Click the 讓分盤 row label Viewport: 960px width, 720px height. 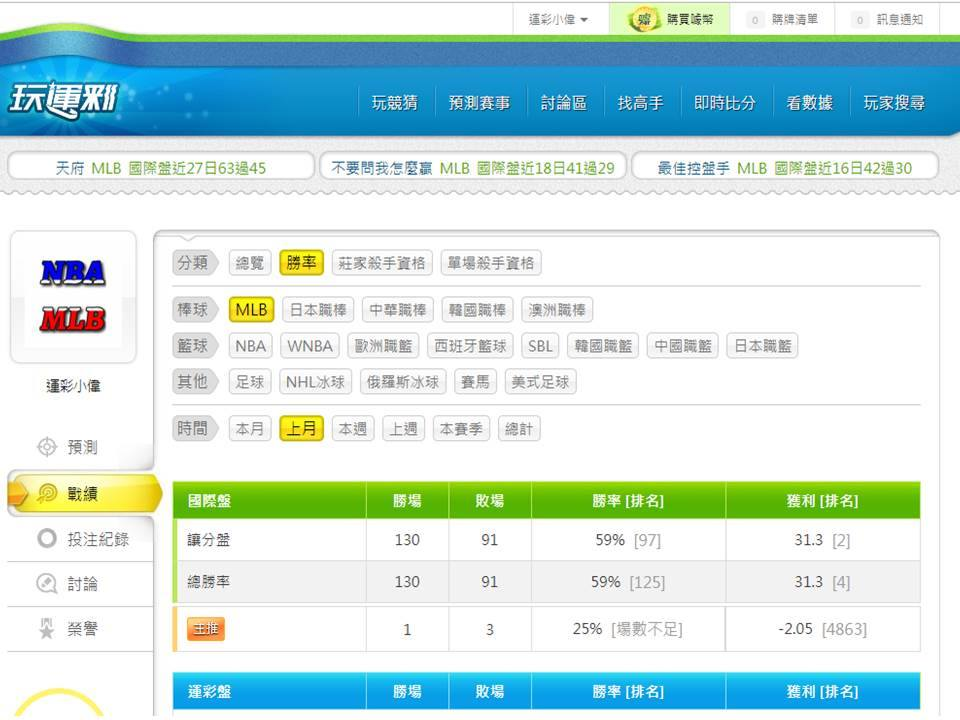208,539
